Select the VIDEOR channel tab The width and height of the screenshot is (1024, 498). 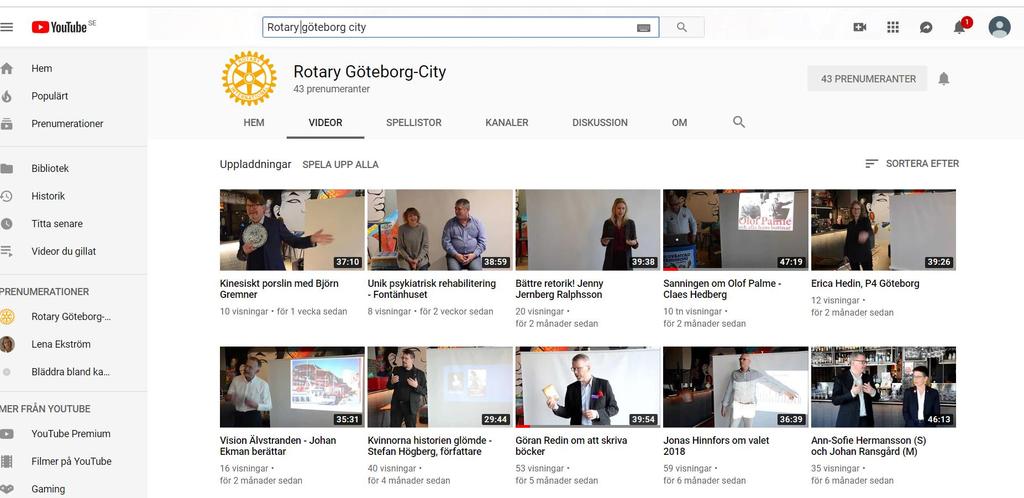point(325,123)
